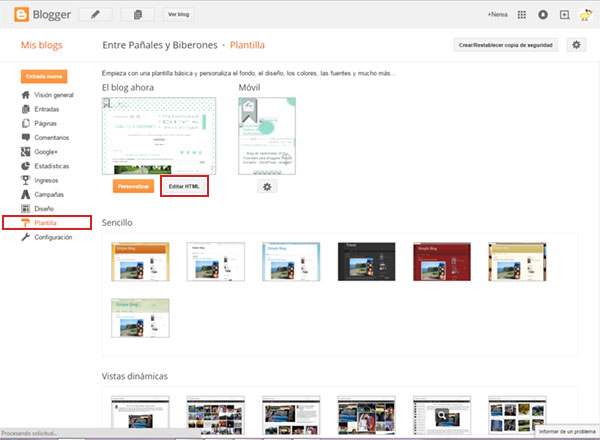The image size is (600, 440).
Task: Click Entre Pañales y Biberones blog title
Action: (x=160, y=45)
